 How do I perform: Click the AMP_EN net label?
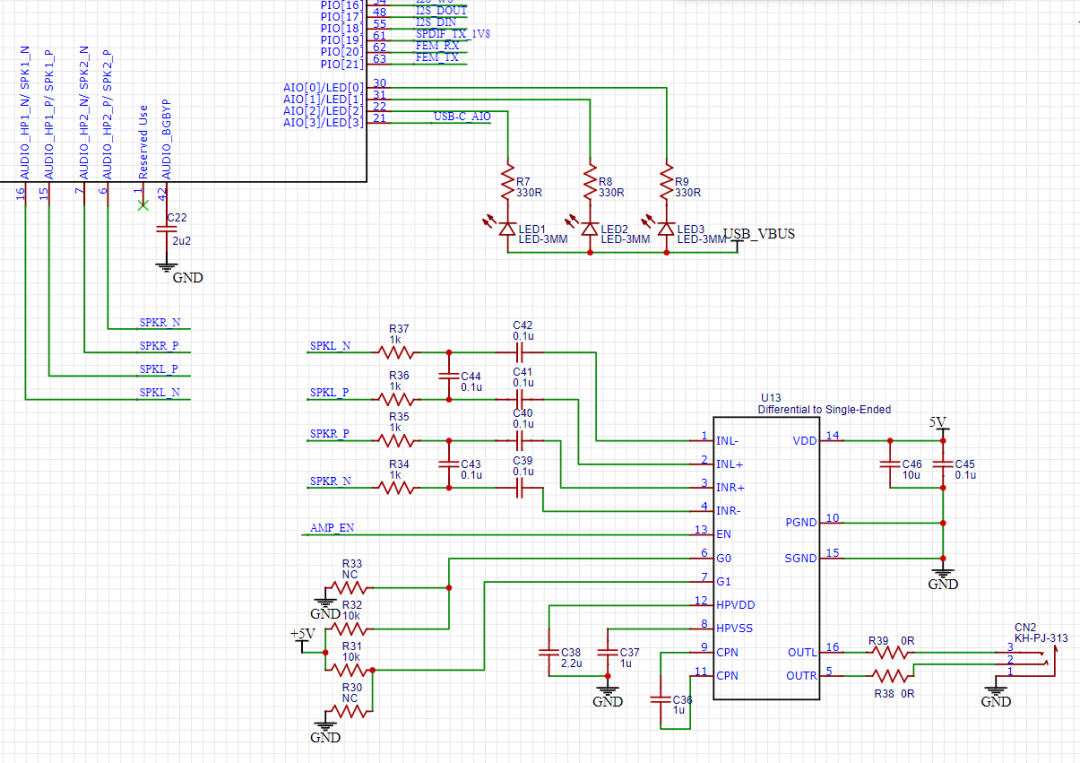331,527
